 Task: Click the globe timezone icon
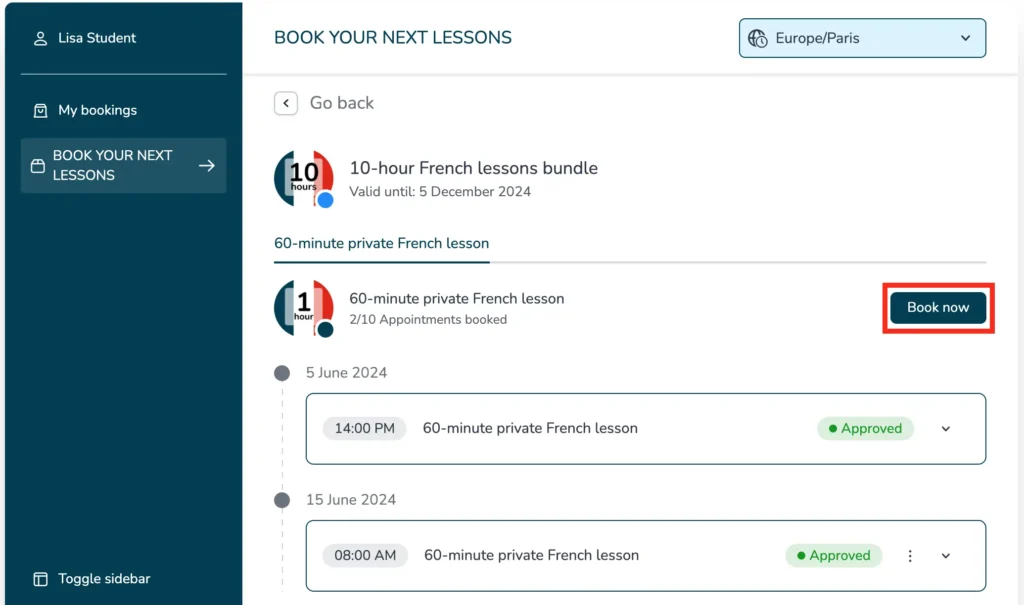(758, 39)
